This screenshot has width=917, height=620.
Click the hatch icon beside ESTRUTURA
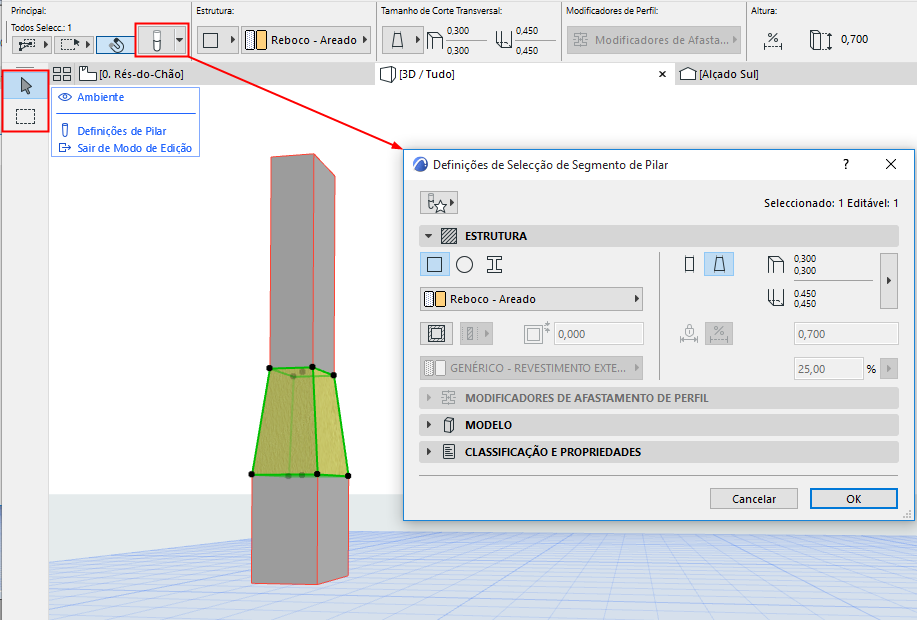tap(449, 236)
